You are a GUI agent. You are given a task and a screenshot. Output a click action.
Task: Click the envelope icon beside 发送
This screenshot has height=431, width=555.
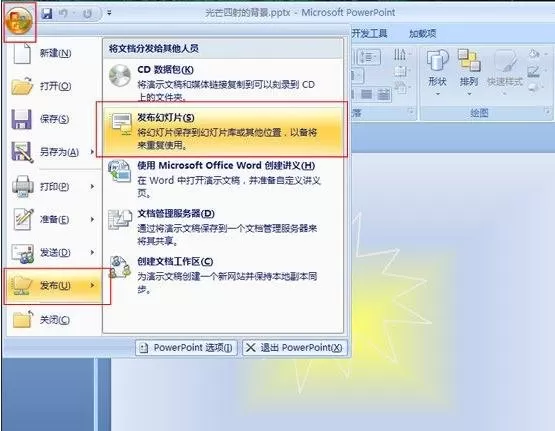click(23, 253)
